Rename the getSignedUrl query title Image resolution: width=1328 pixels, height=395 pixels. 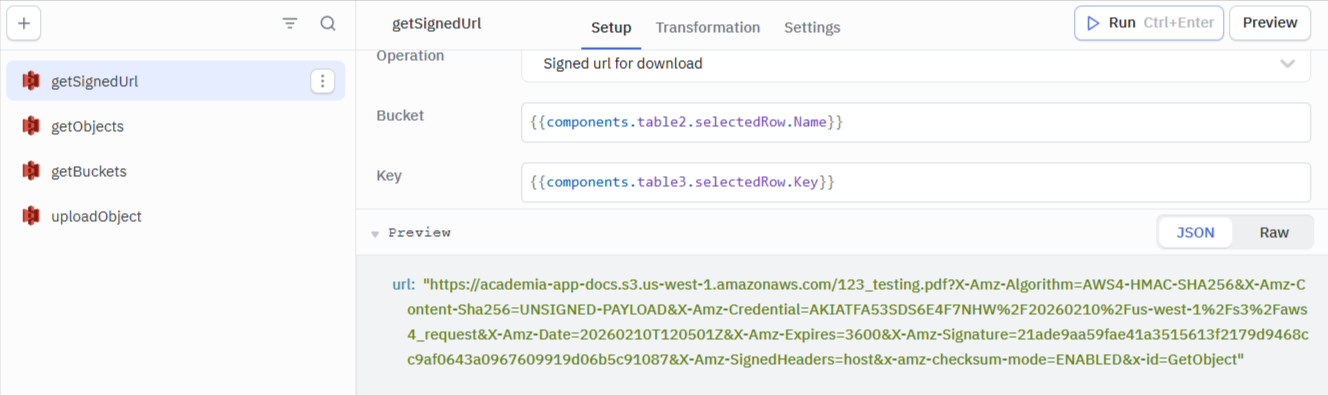pos(436,23)
